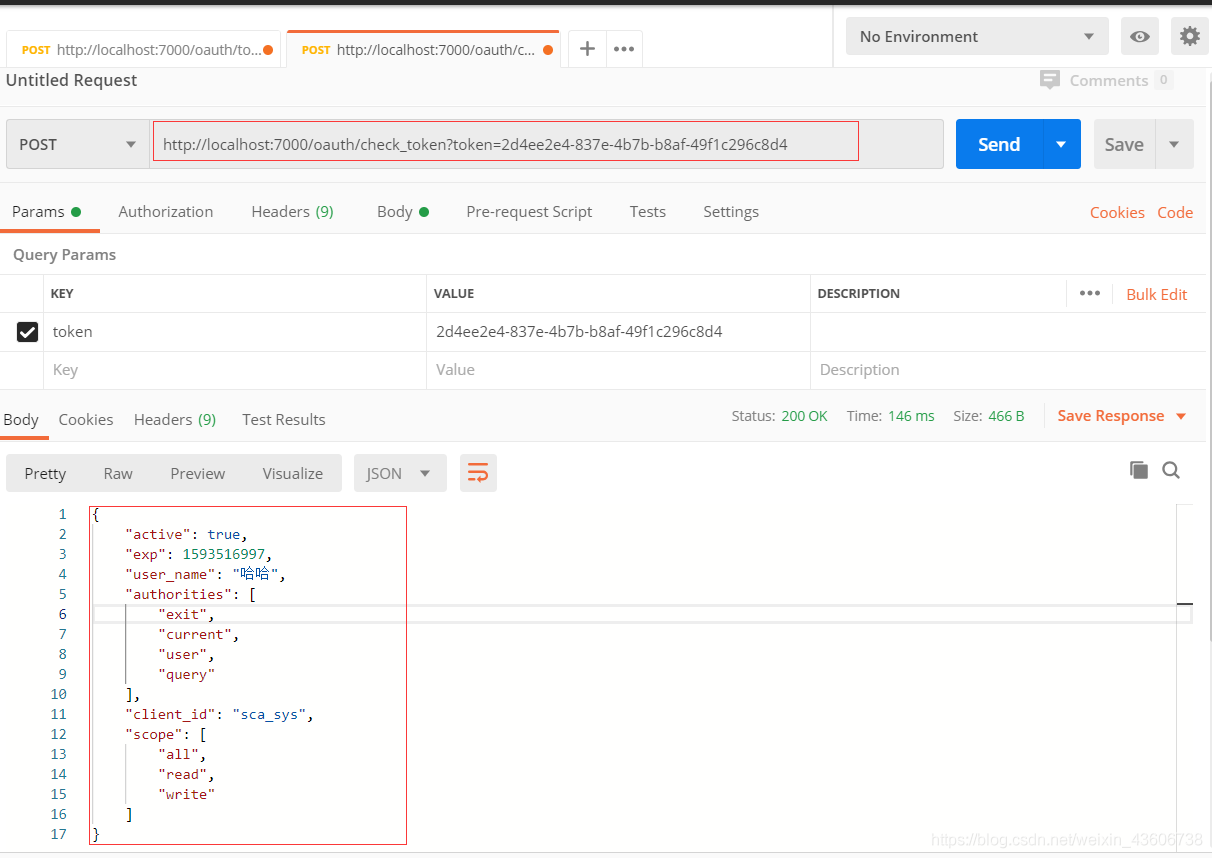
Task: Copy response body to clipboard
Action: pyautogui.click(x=1138, y=470)
